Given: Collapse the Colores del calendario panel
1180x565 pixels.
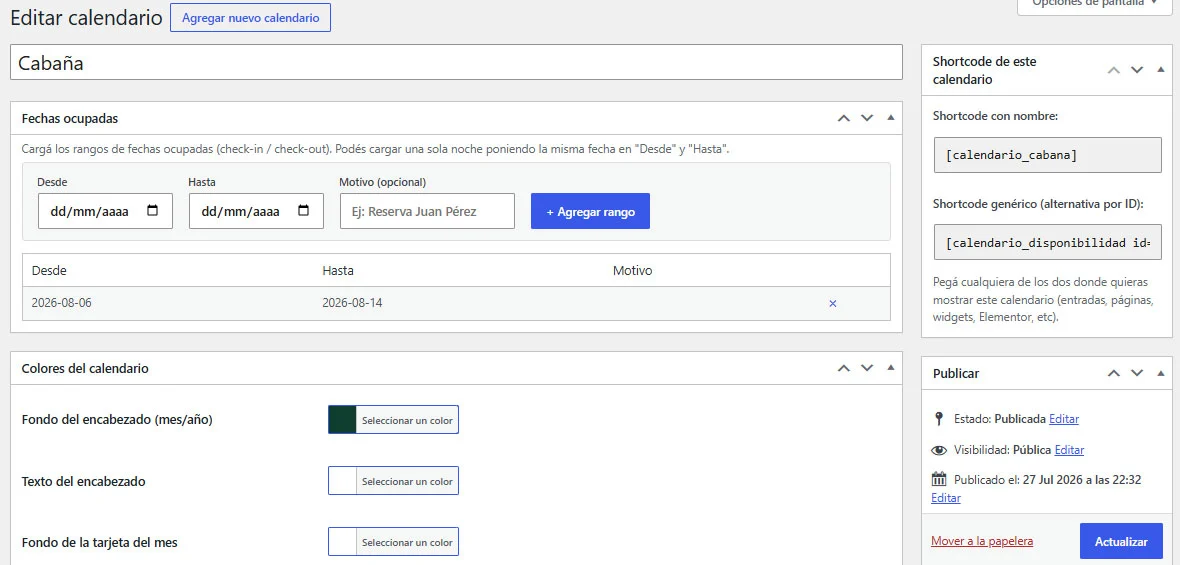Looking at the screenshot, I should [x=891, y=368].
